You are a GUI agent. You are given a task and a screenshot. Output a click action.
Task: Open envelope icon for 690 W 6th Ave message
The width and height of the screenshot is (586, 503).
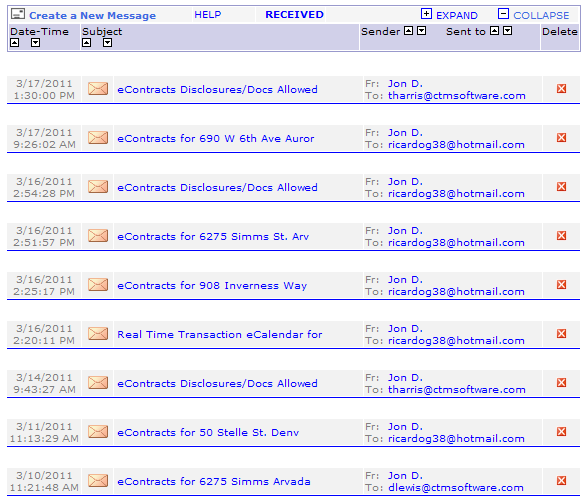pyautogui.click(x=98, y=138)
